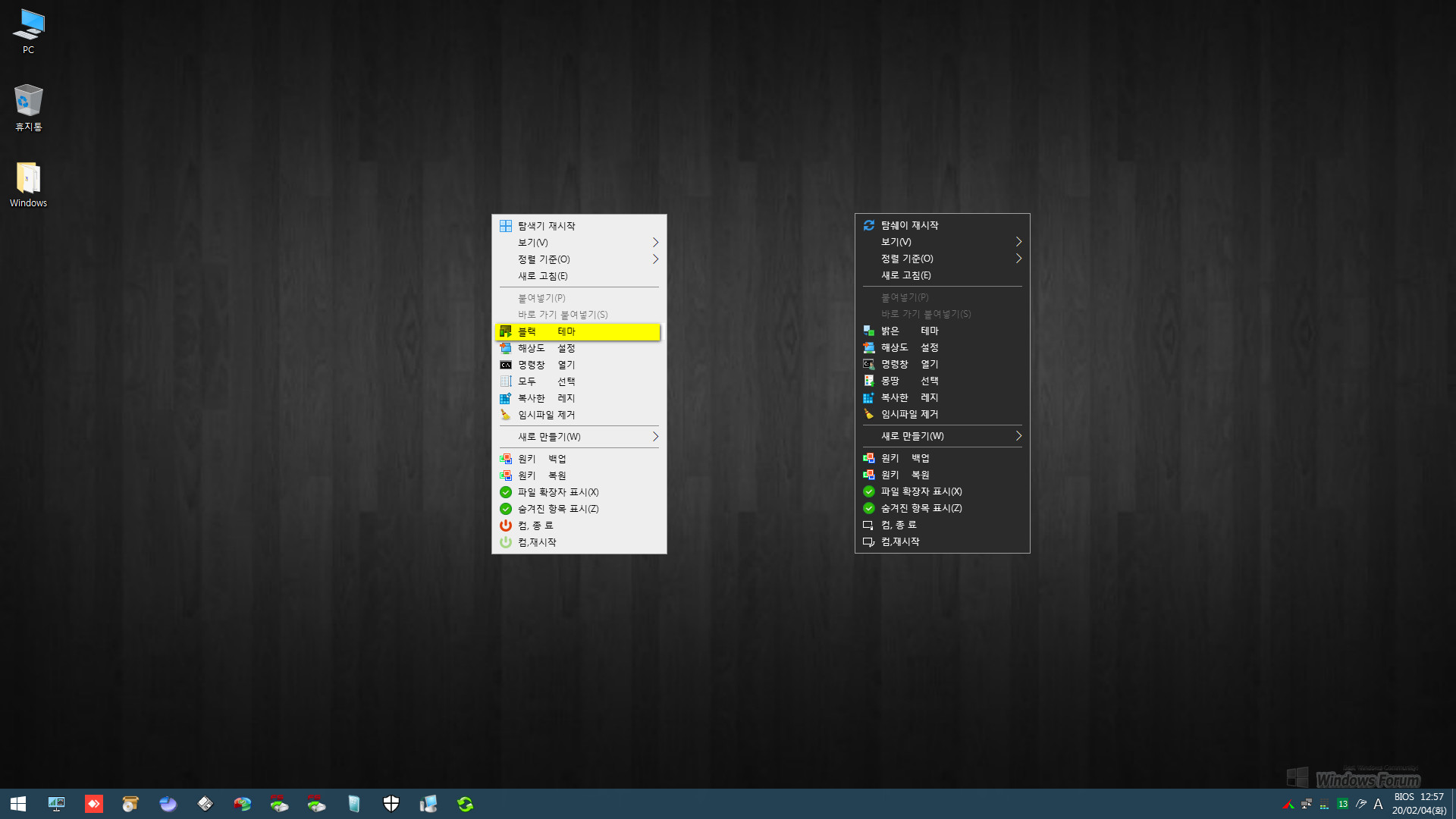Click 컴,재시작 in the dark menu
The image size is (1456, 819).
pos(942,541)
